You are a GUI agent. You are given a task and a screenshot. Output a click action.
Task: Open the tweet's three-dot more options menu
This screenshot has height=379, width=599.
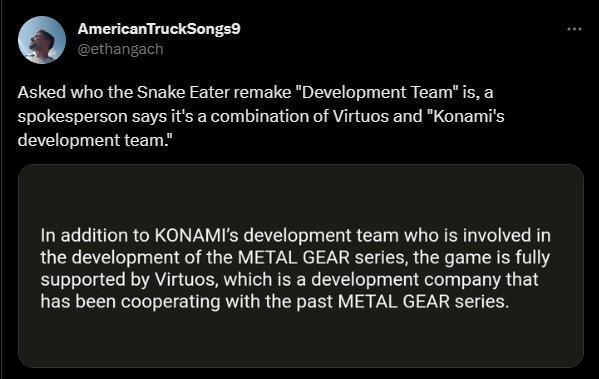coord(574,29)
